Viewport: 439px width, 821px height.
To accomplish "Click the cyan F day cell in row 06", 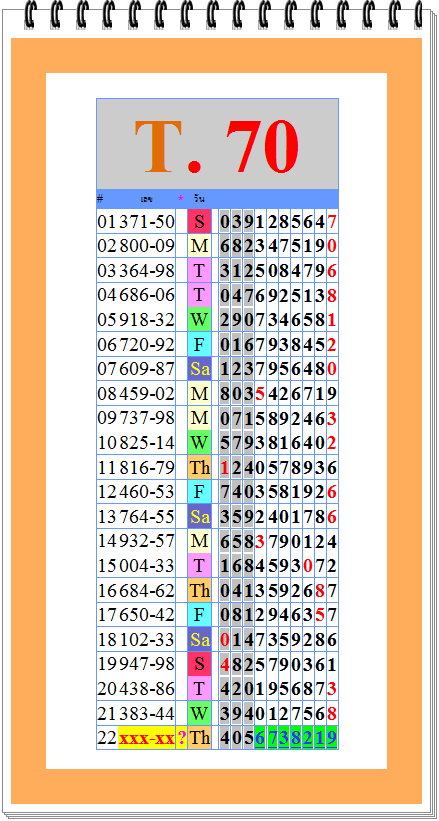I will (x=200, y=344).
